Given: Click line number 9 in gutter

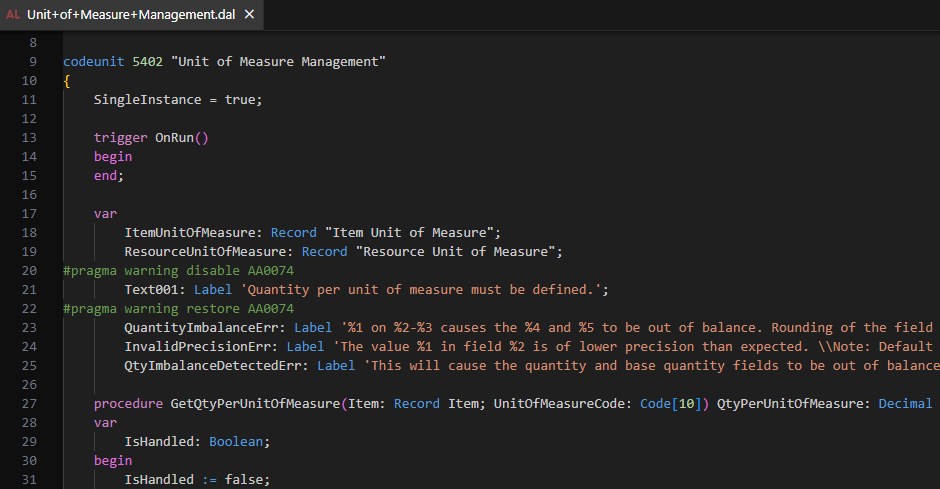Looking at the screenshot, I should pos(33,62).
